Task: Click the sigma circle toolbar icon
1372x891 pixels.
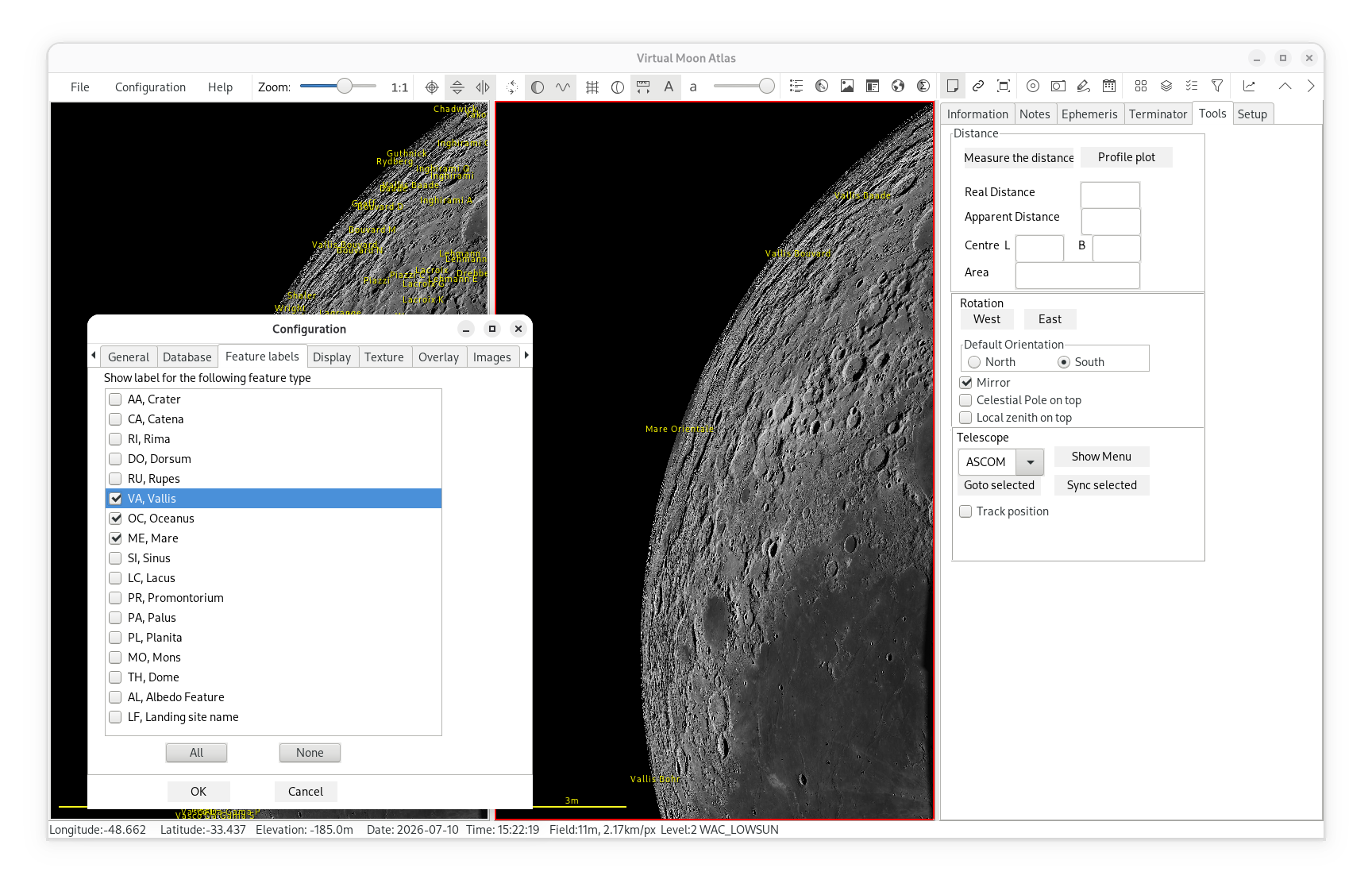Action: coord(923,86)
